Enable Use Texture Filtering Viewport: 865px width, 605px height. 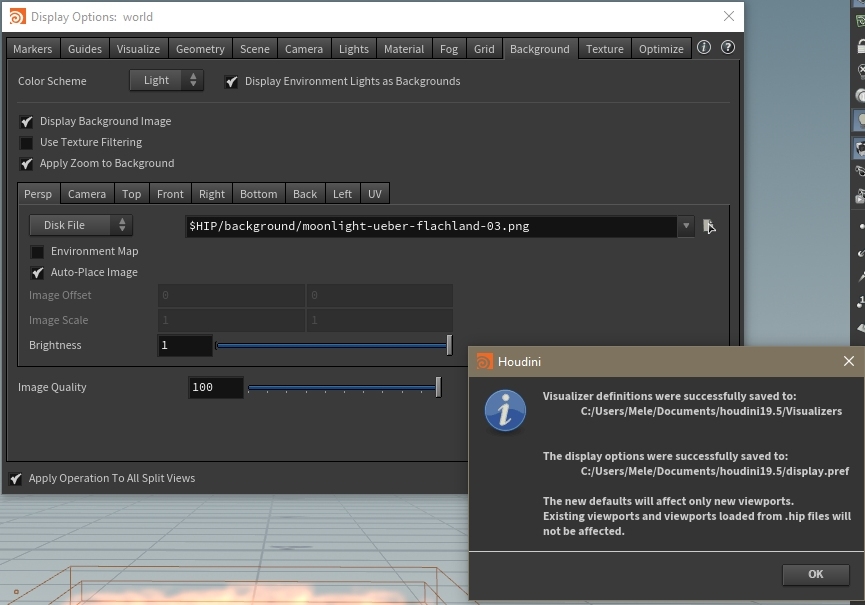[x=26, y=143]
